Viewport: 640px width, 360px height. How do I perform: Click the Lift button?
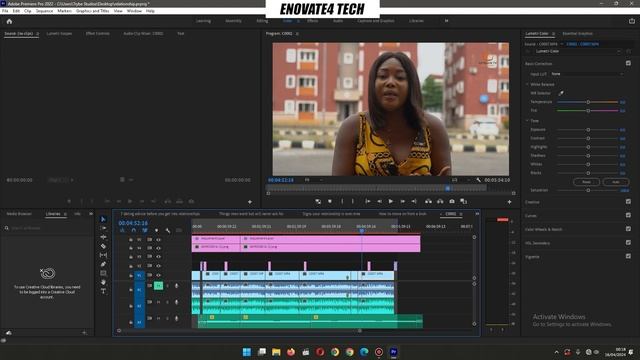pyautogui.click(x=428, y=201)
